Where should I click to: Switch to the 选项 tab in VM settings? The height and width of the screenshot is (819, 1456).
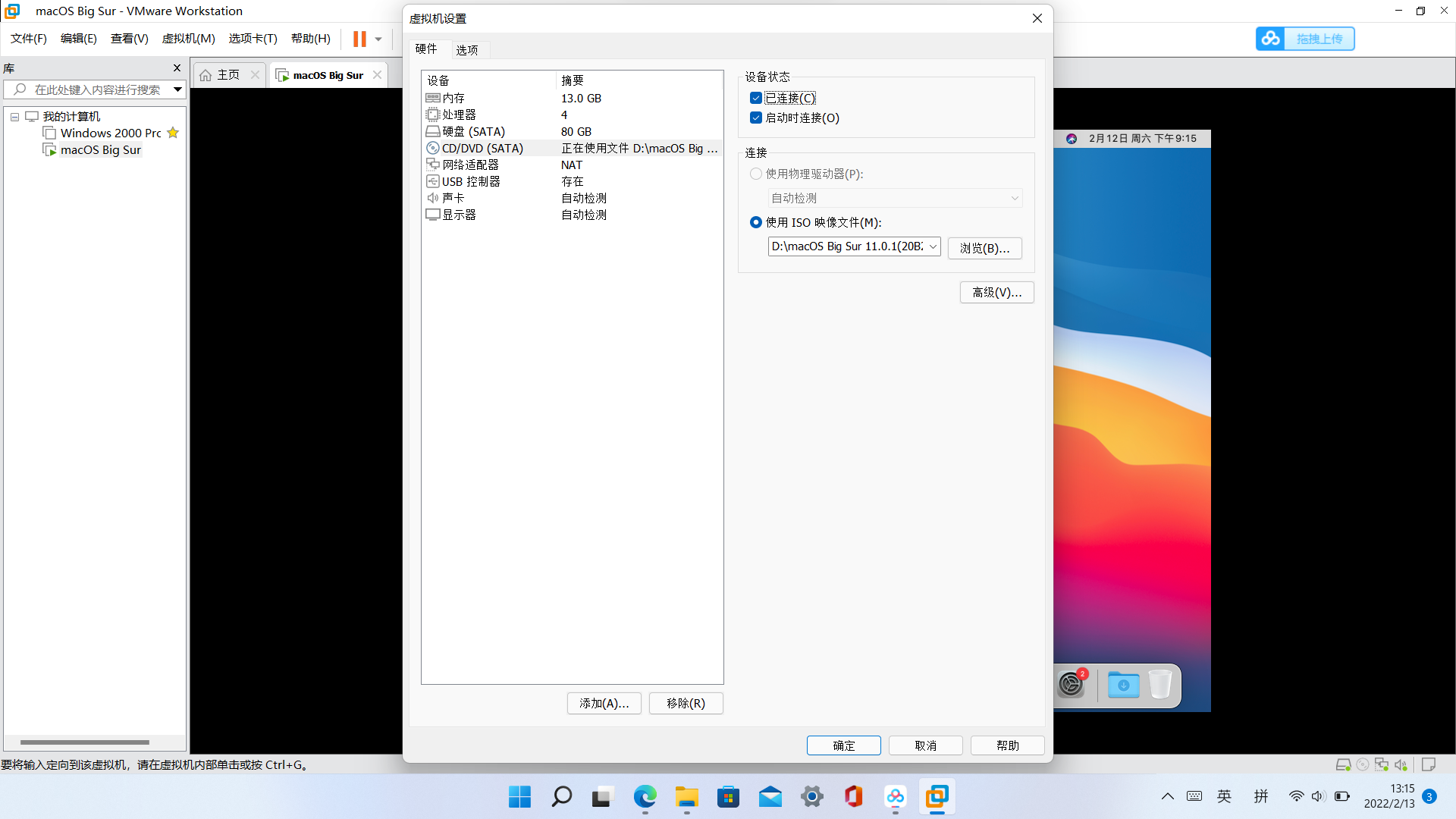tap(468, 49)
